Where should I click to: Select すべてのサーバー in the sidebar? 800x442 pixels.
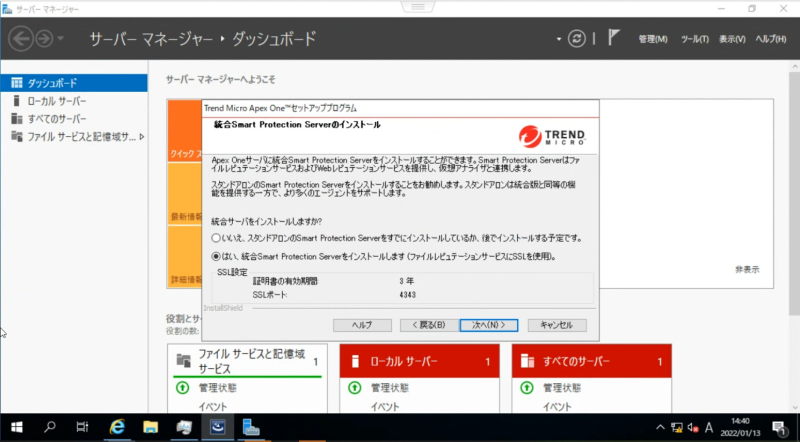[x=74, y=119]
